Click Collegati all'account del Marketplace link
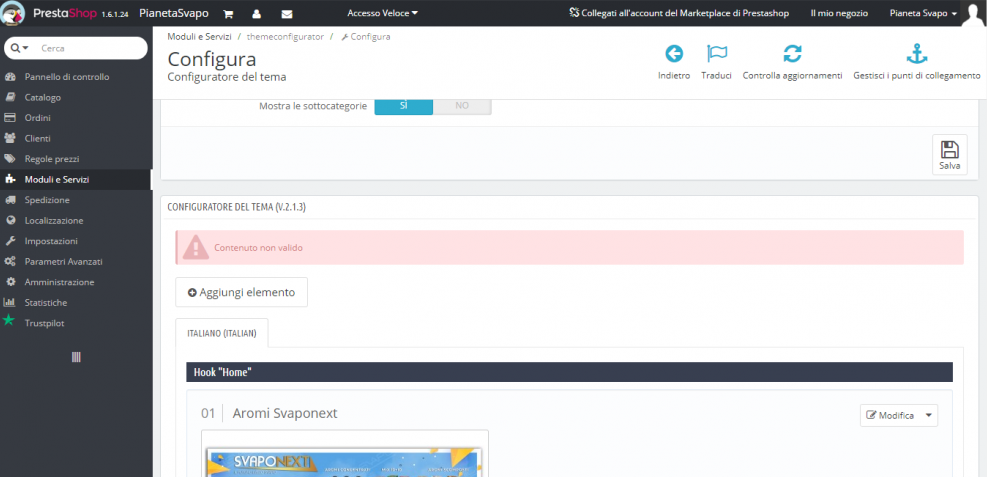The width and height of the screenshot is (987, 477). 679,13
